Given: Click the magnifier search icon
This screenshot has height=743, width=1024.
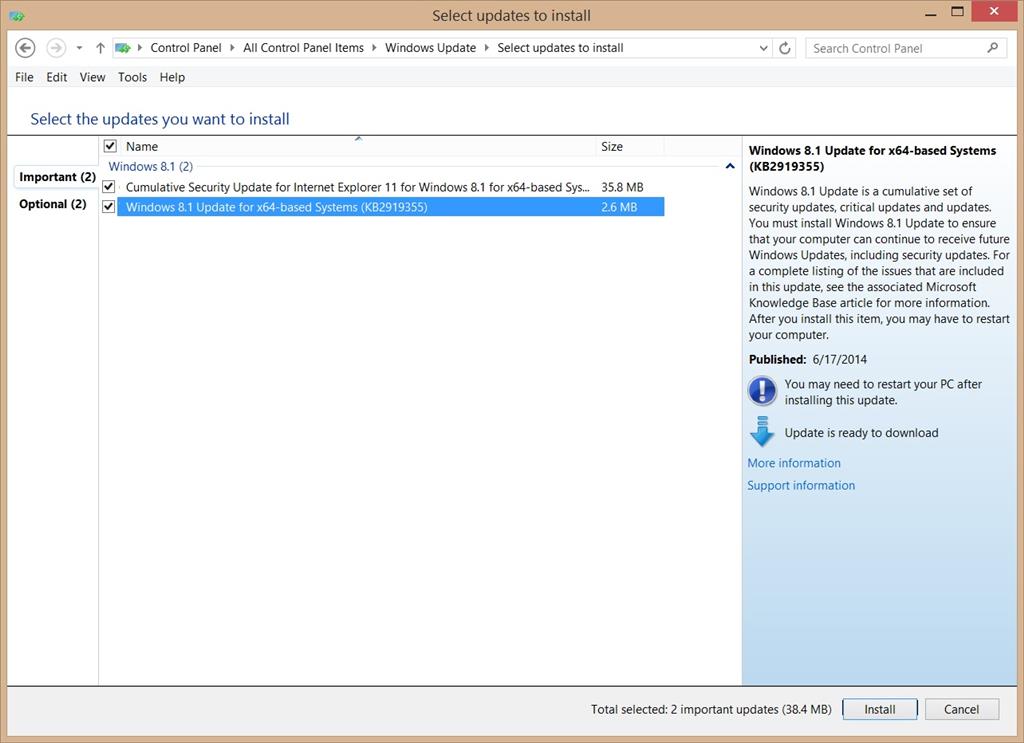Looking at the screenshot, I should pos(993,48).
